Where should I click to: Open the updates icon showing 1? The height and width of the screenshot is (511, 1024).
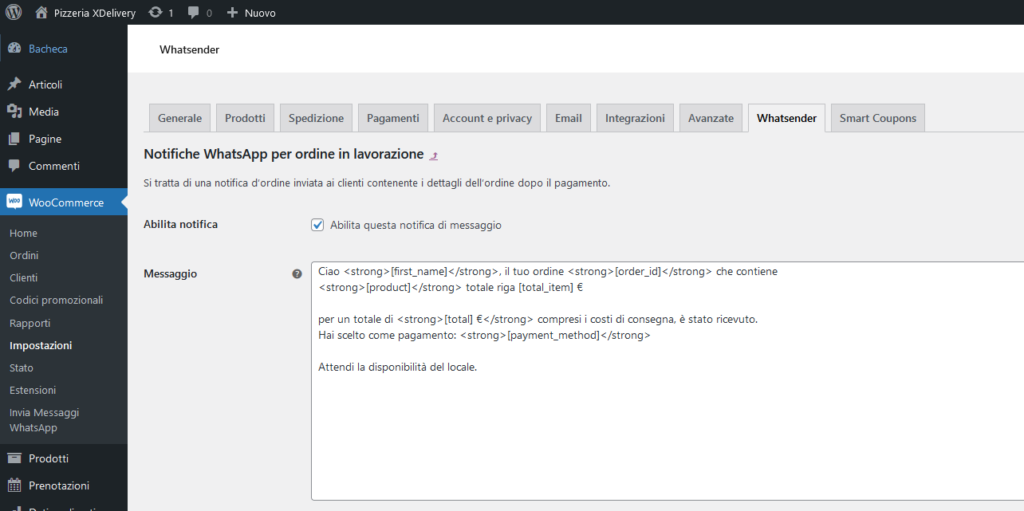(x=155, y=12)
